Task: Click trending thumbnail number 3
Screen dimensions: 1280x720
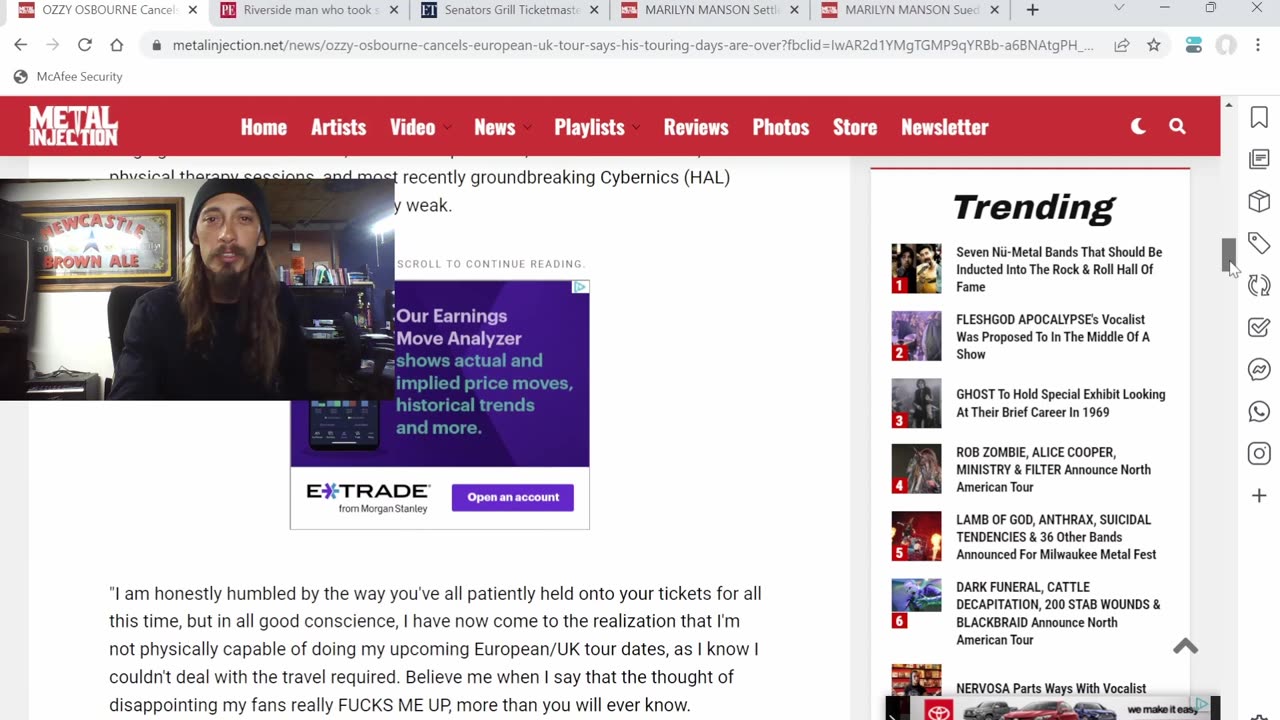Action: pos(916,403)
